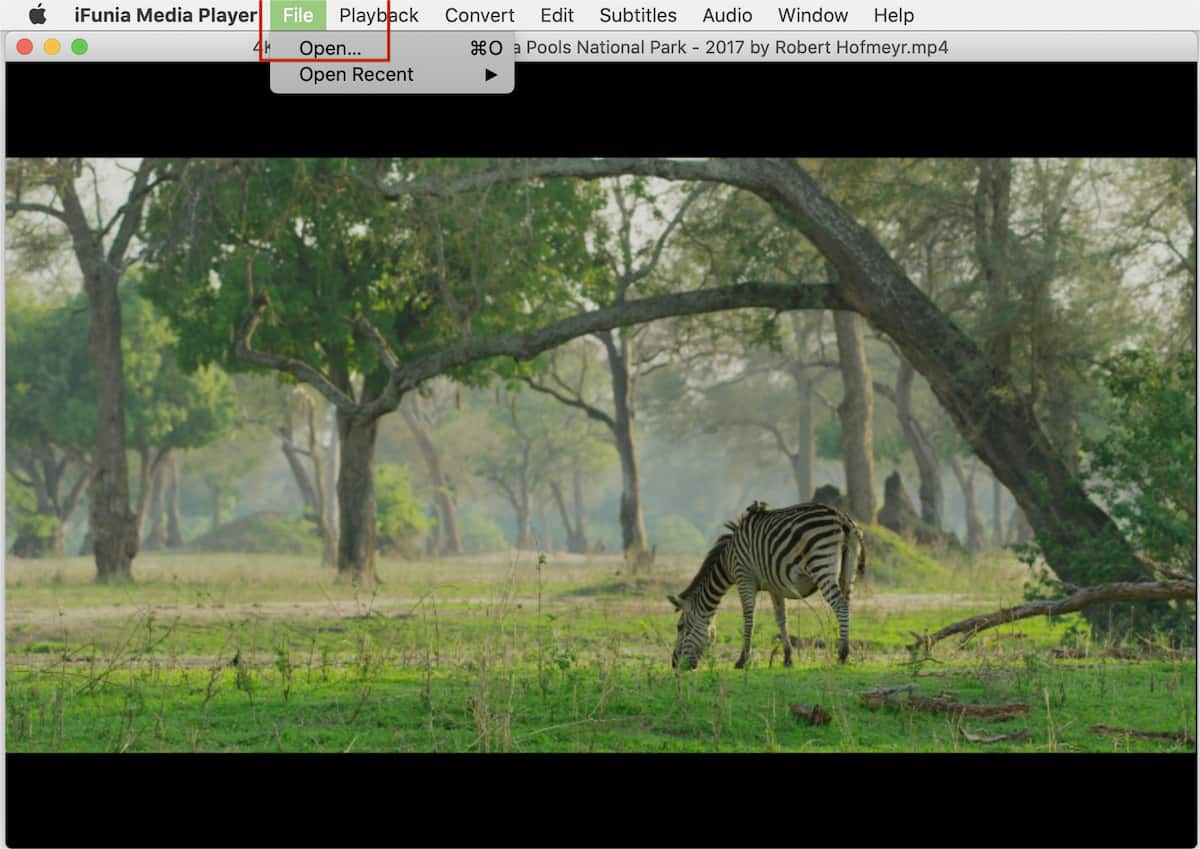Image resolution: width=1200 pixels, height=849 pixels.
Task: Open the Apple menu
Action: click(38, 14)
